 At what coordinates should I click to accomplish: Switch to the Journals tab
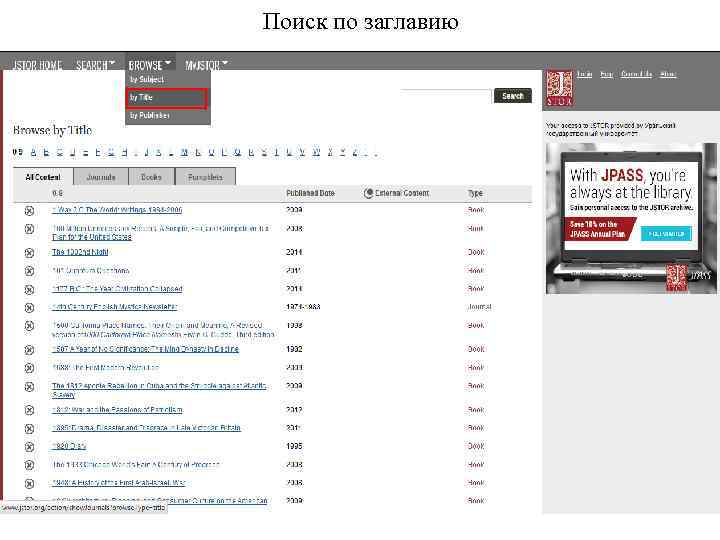click(101, 177)
